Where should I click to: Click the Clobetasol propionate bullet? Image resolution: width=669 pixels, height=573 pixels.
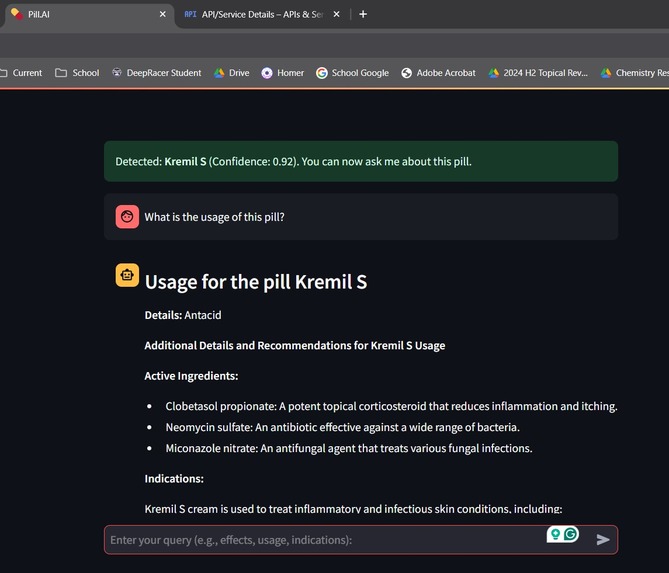click(391, 406)
